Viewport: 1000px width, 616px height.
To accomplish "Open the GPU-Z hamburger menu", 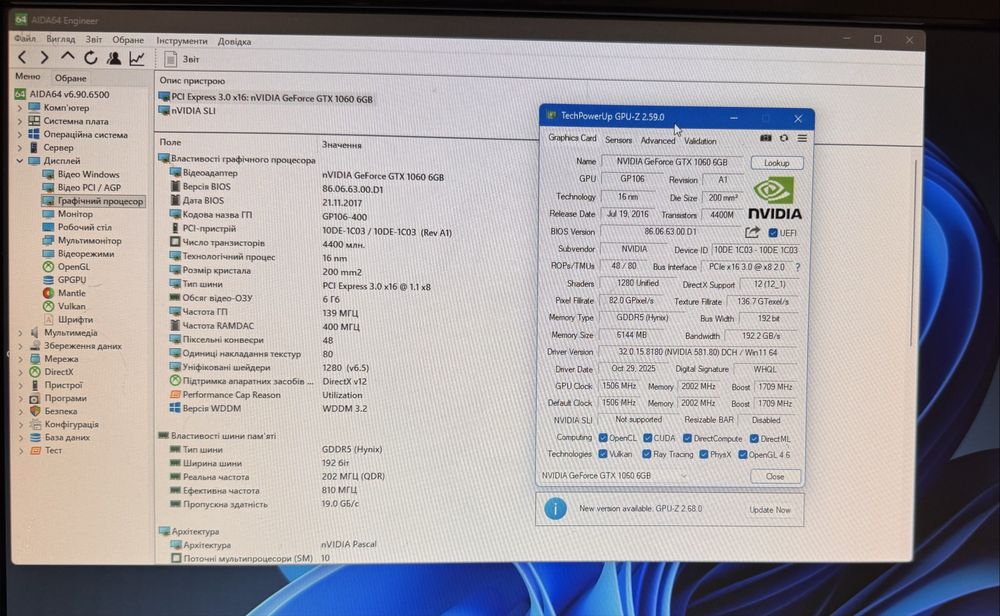I will click(802, 138).
